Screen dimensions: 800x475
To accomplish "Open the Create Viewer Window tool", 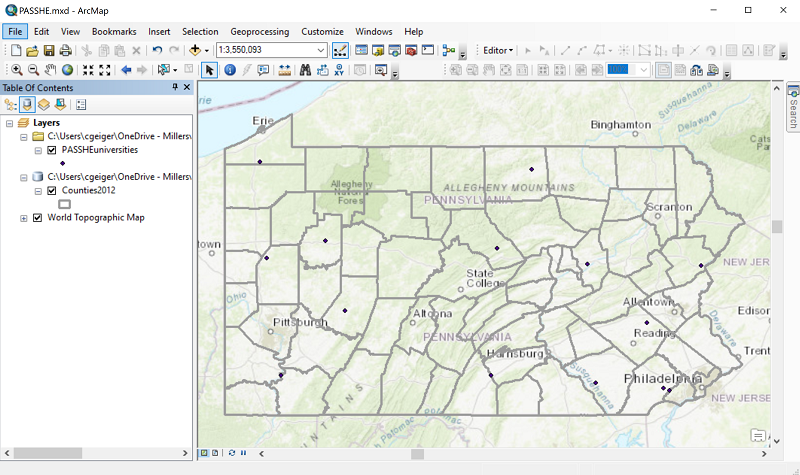I will (x=381, y=70).
